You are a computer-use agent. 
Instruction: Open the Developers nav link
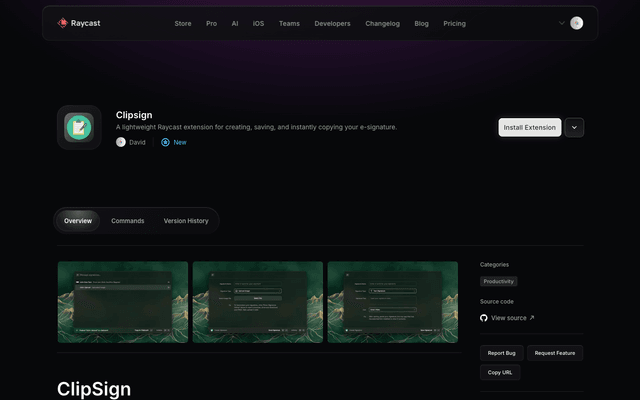coord(332,24)
